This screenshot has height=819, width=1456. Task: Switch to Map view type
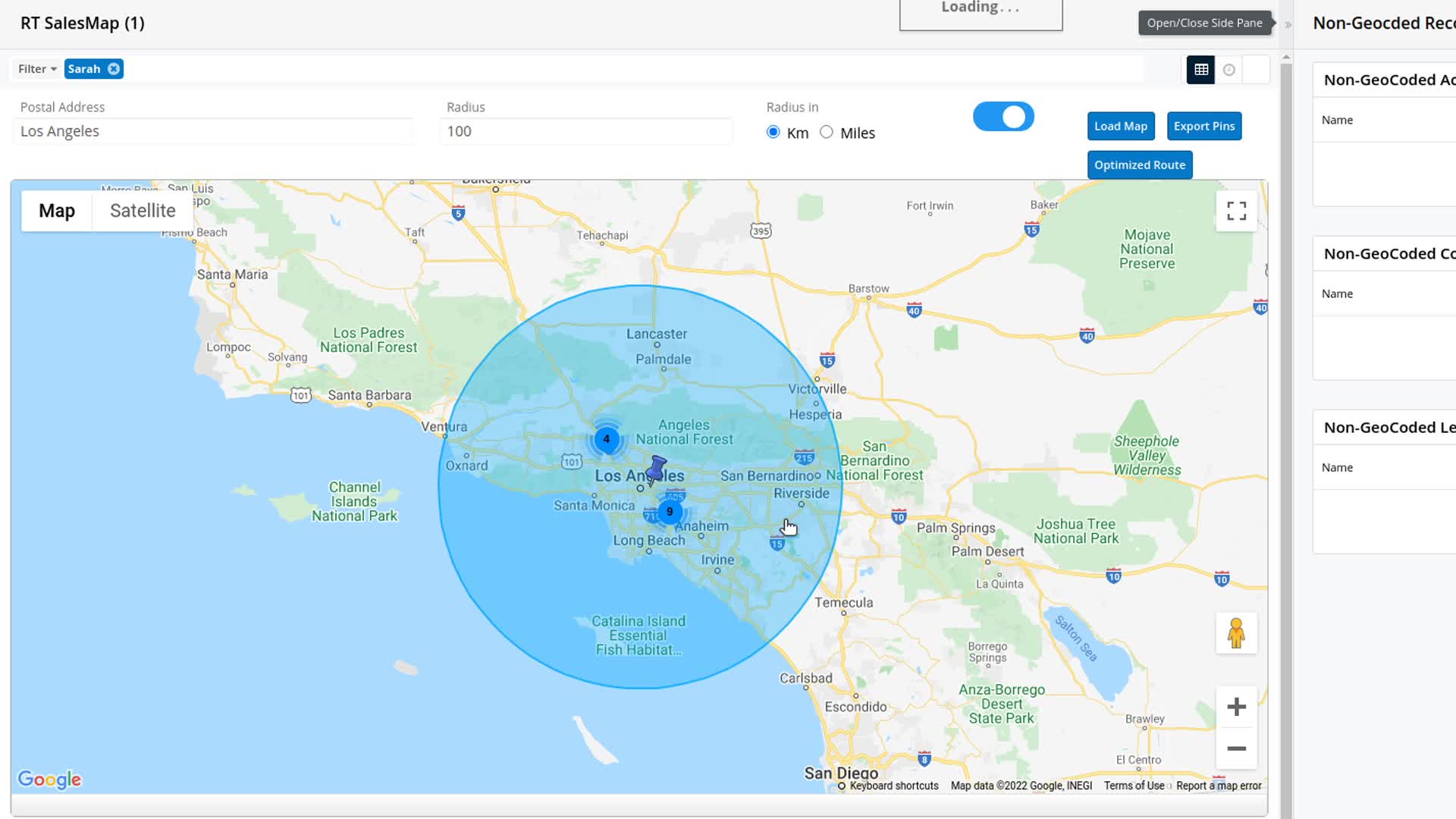coord(57,211)
